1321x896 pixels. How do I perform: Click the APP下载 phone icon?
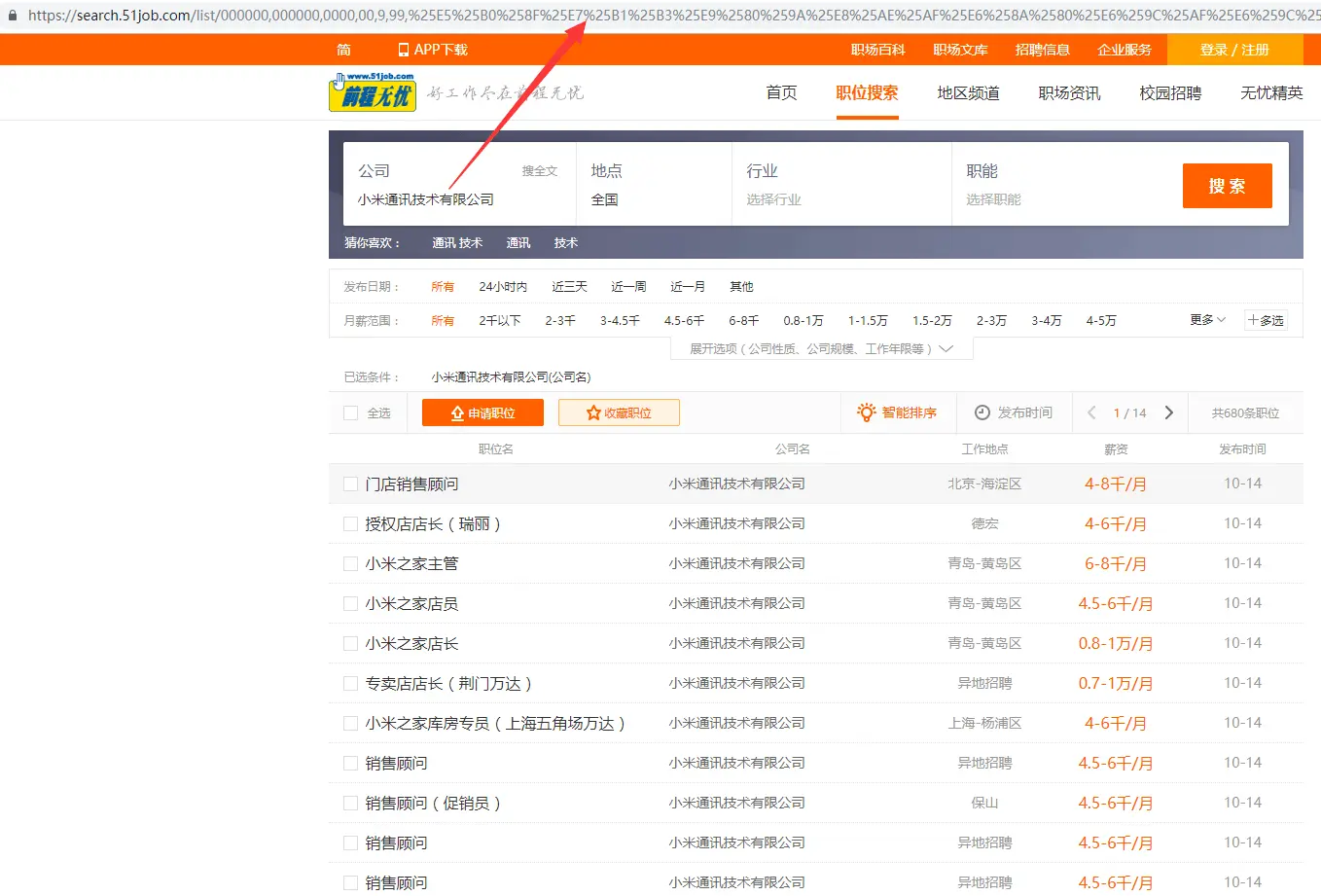tap(404, 50)
